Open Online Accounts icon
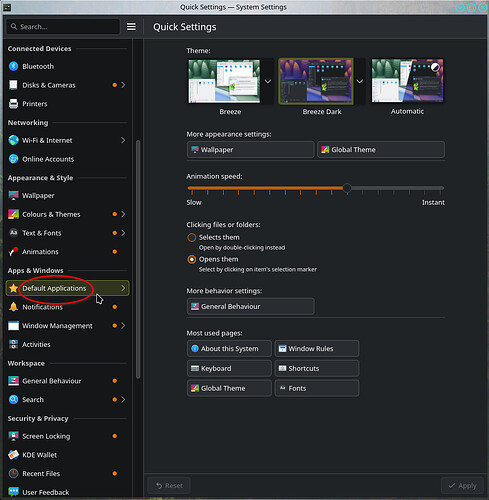 [13, 159]
